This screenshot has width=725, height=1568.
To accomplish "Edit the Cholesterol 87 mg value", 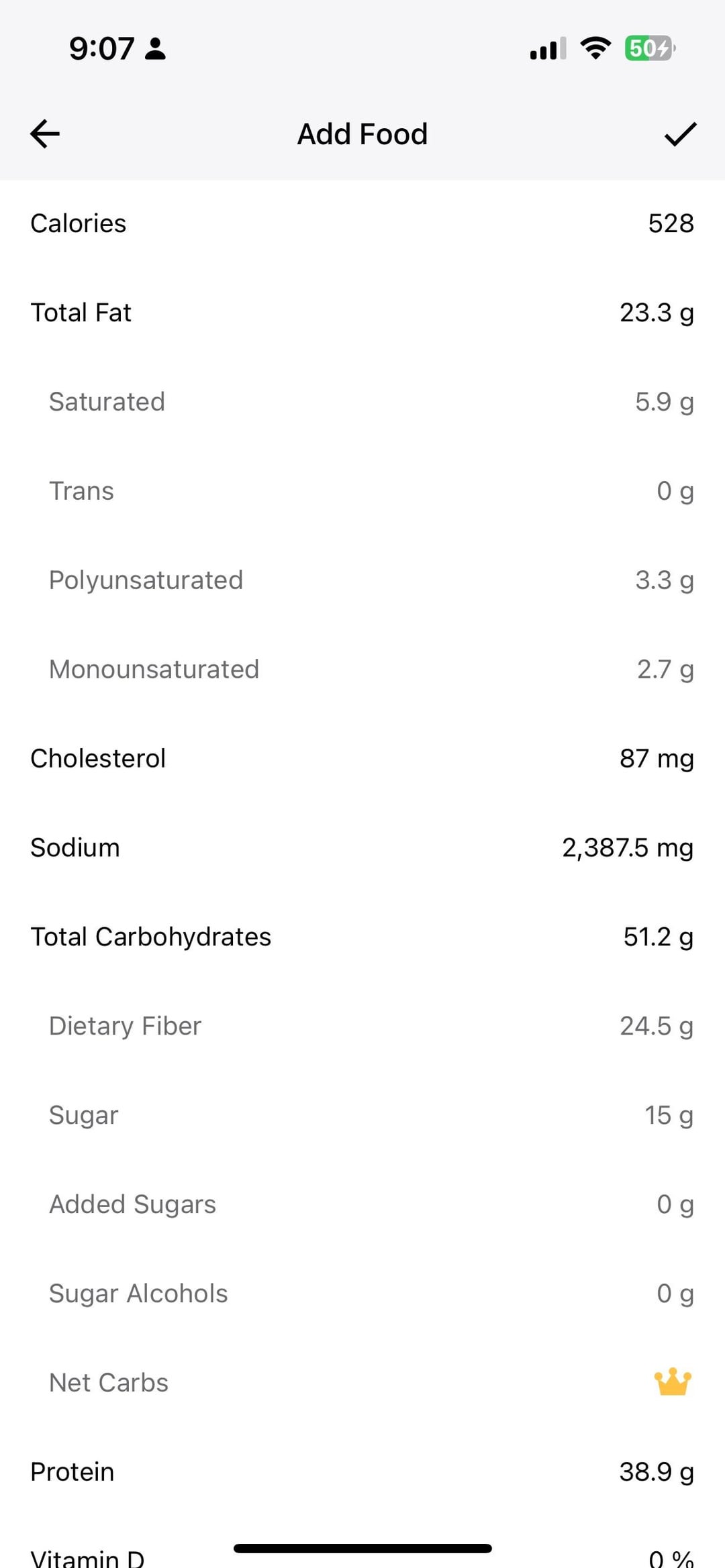I will click(656, 759).
